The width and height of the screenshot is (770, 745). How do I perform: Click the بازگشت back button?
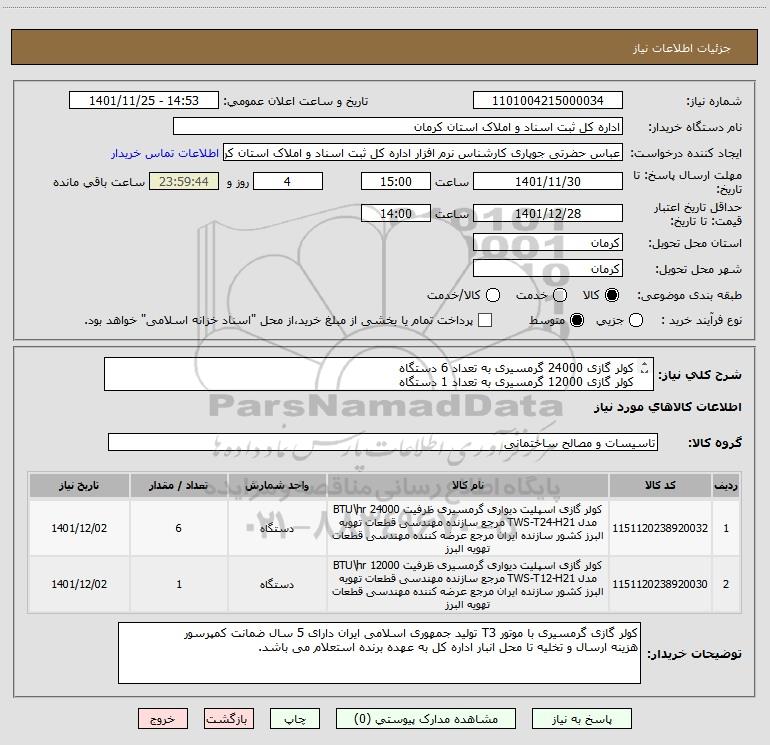(x=229, y=719)
